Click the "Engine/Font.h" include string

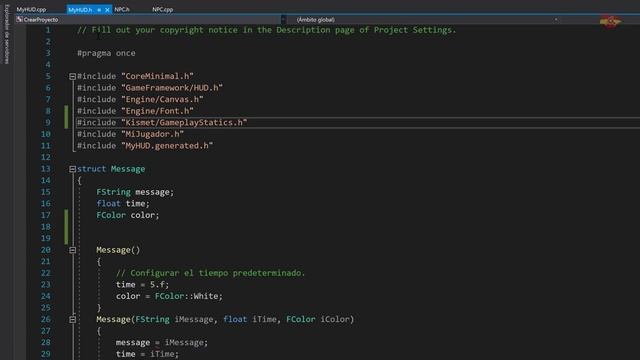(158, 111)
